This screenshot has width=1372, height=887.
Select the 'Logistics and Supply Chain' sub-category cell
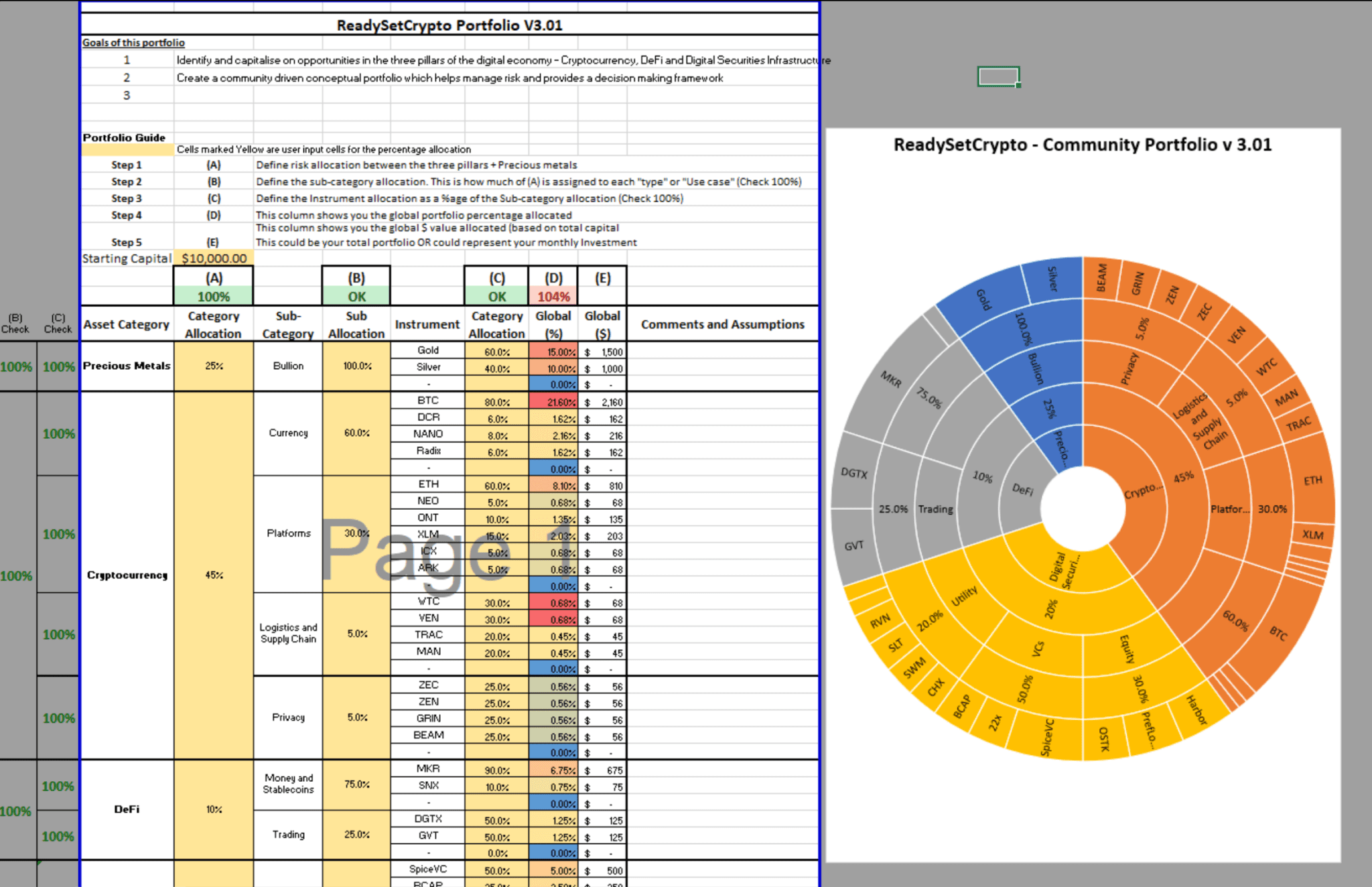288,634
